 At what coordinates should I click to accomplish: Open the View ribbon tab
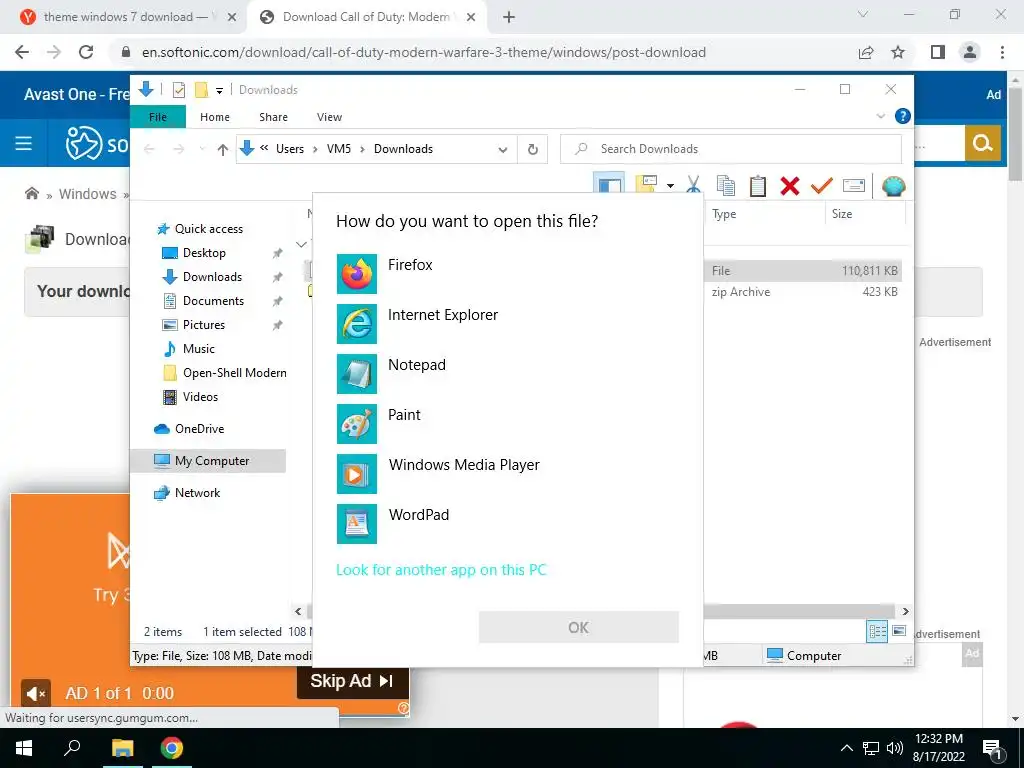329,117
